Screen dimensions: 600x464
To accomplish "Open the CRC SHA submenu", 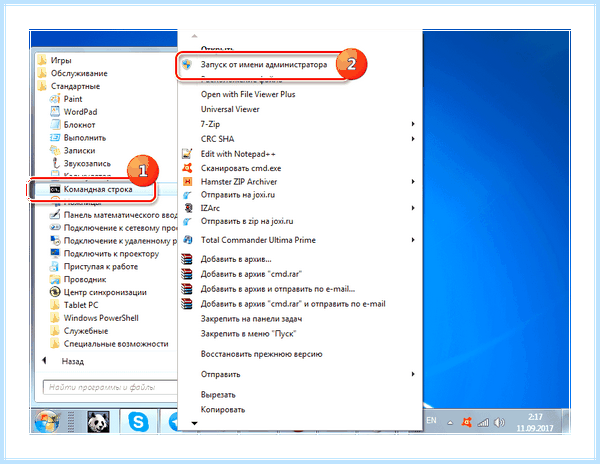I will click(x=300, y=139).
